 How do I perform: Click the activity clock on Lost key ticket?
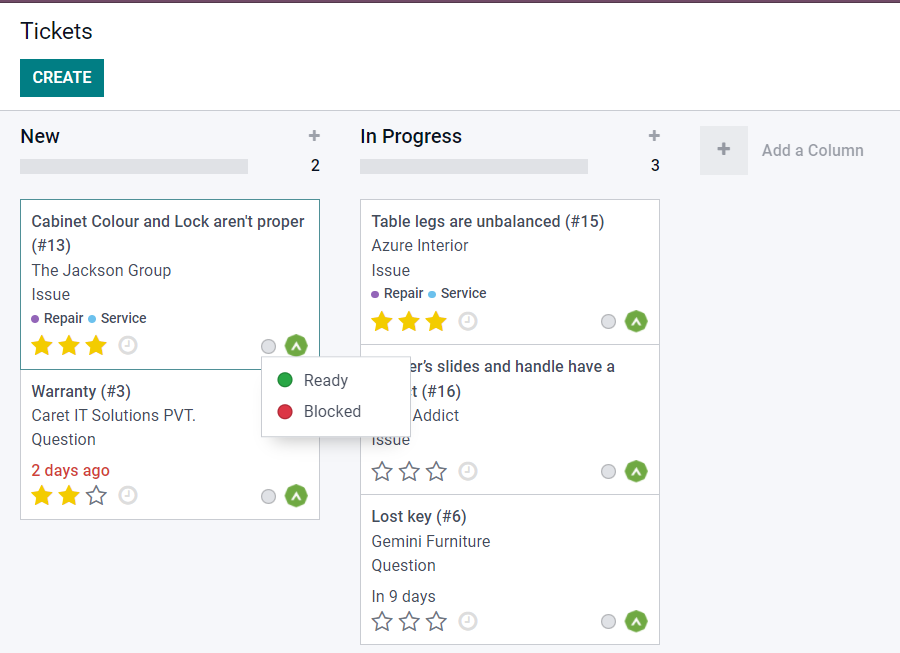click(x=468, y=621)
